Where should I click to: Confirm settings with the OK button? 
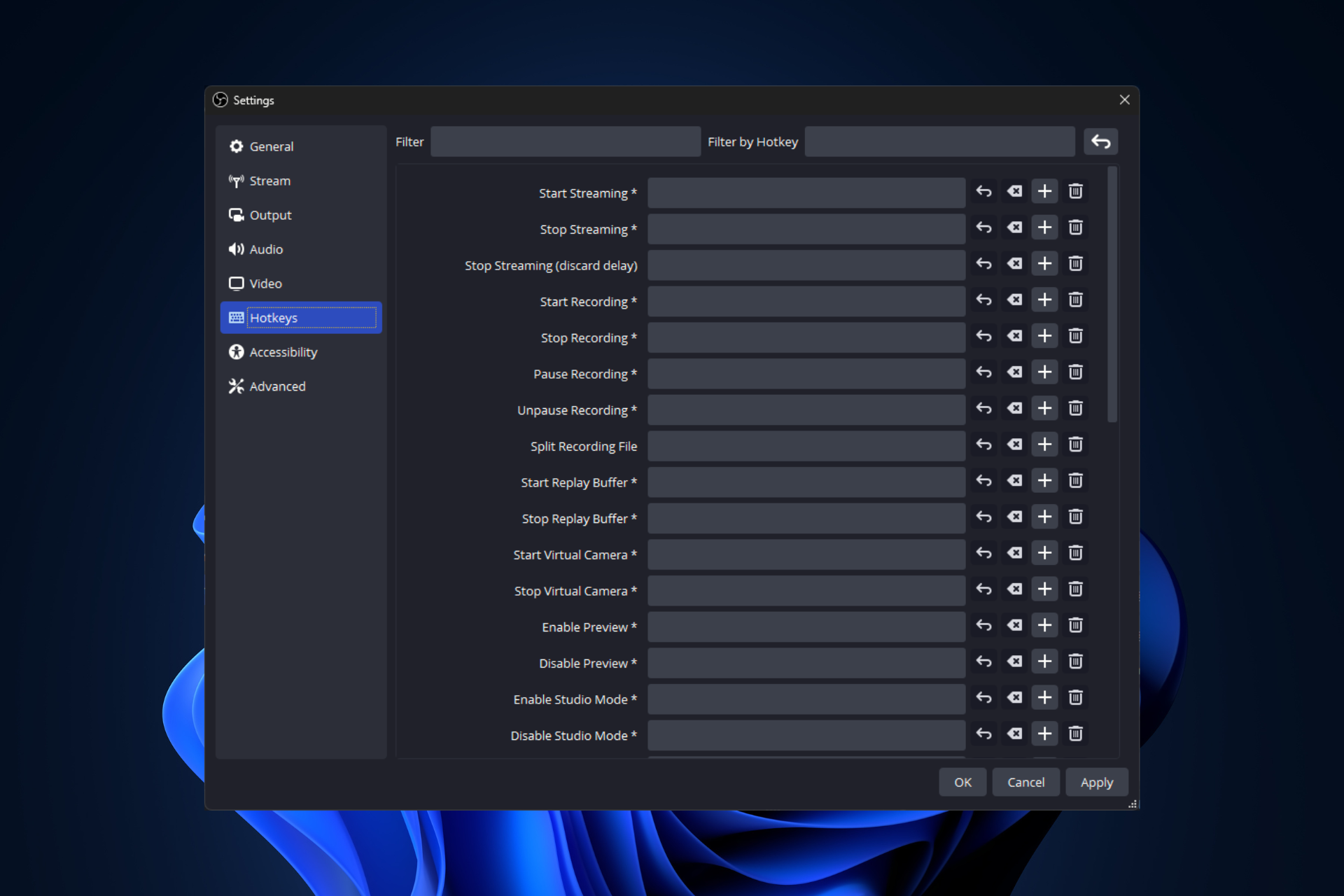pos(962,782)
